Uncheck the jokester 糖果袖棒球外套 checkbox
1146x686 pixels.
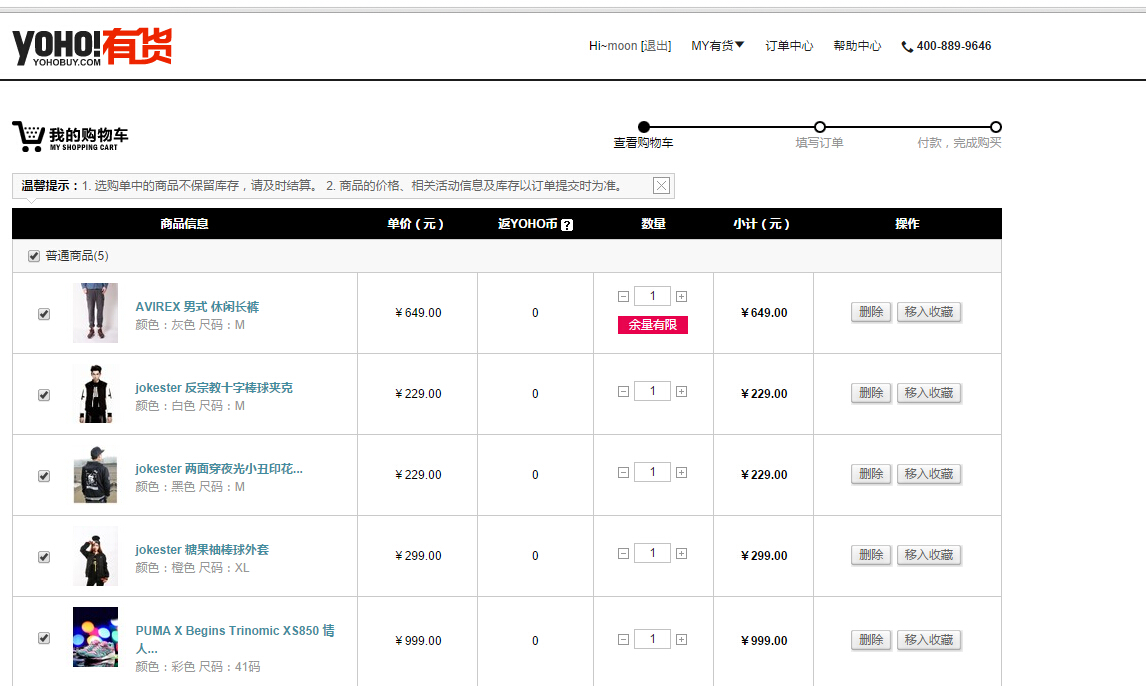tap(44, 557)
